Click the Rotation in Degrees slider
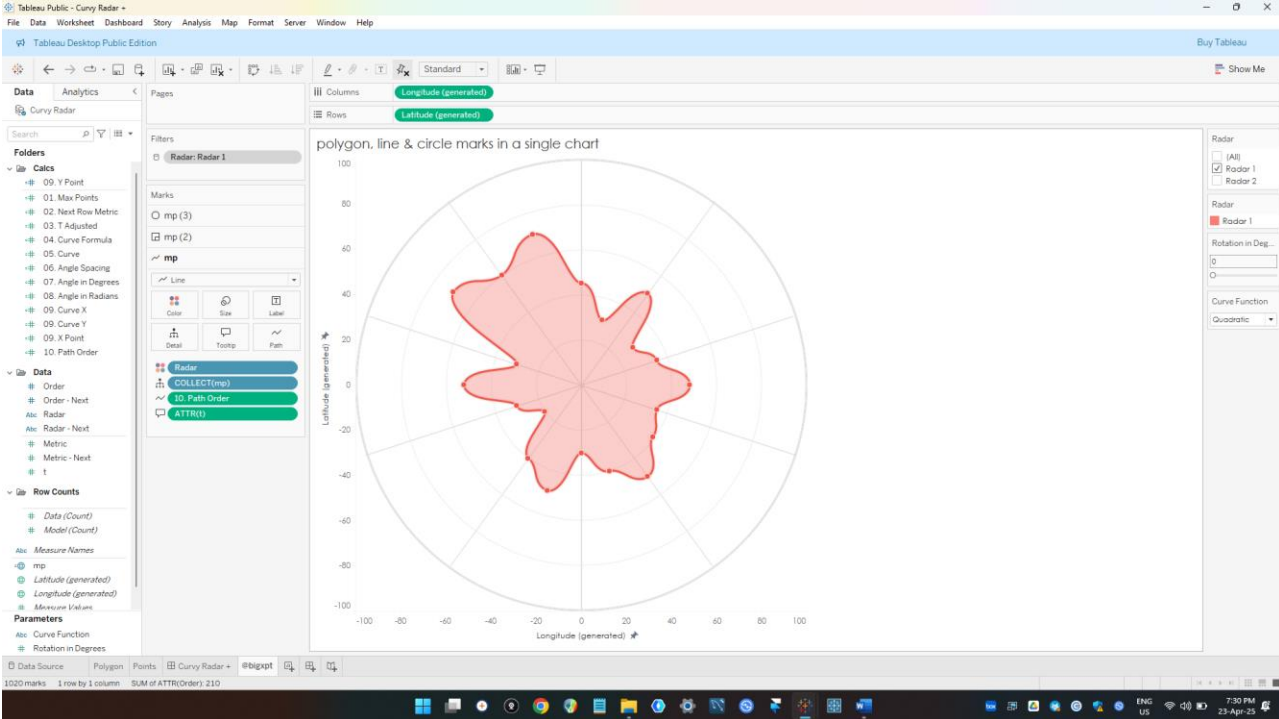Image resolution: width=1279 pixels, height=719 pixels. click(x=1243, y=275)
